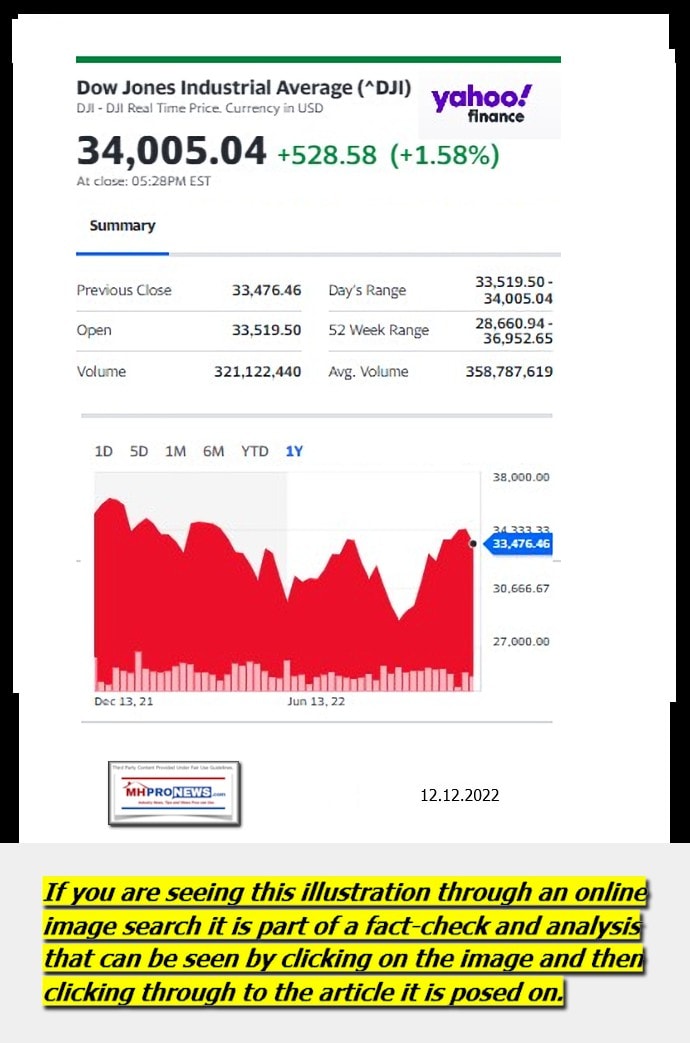The height and width of the screenshot is (1043, 690).
Task: Click the Open row label
Action: click(94, 330)
